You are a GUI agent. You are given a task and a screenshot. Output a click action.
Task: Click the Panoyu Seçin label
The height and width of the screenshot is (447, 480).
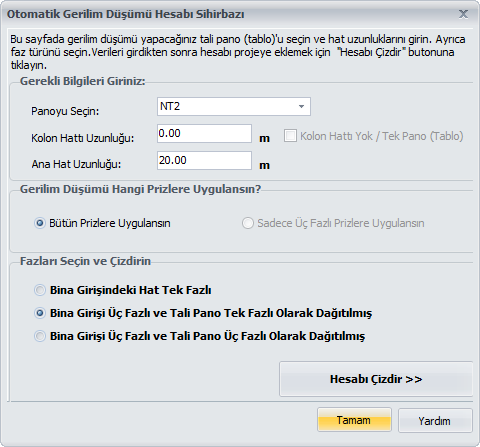click(65, 111)
